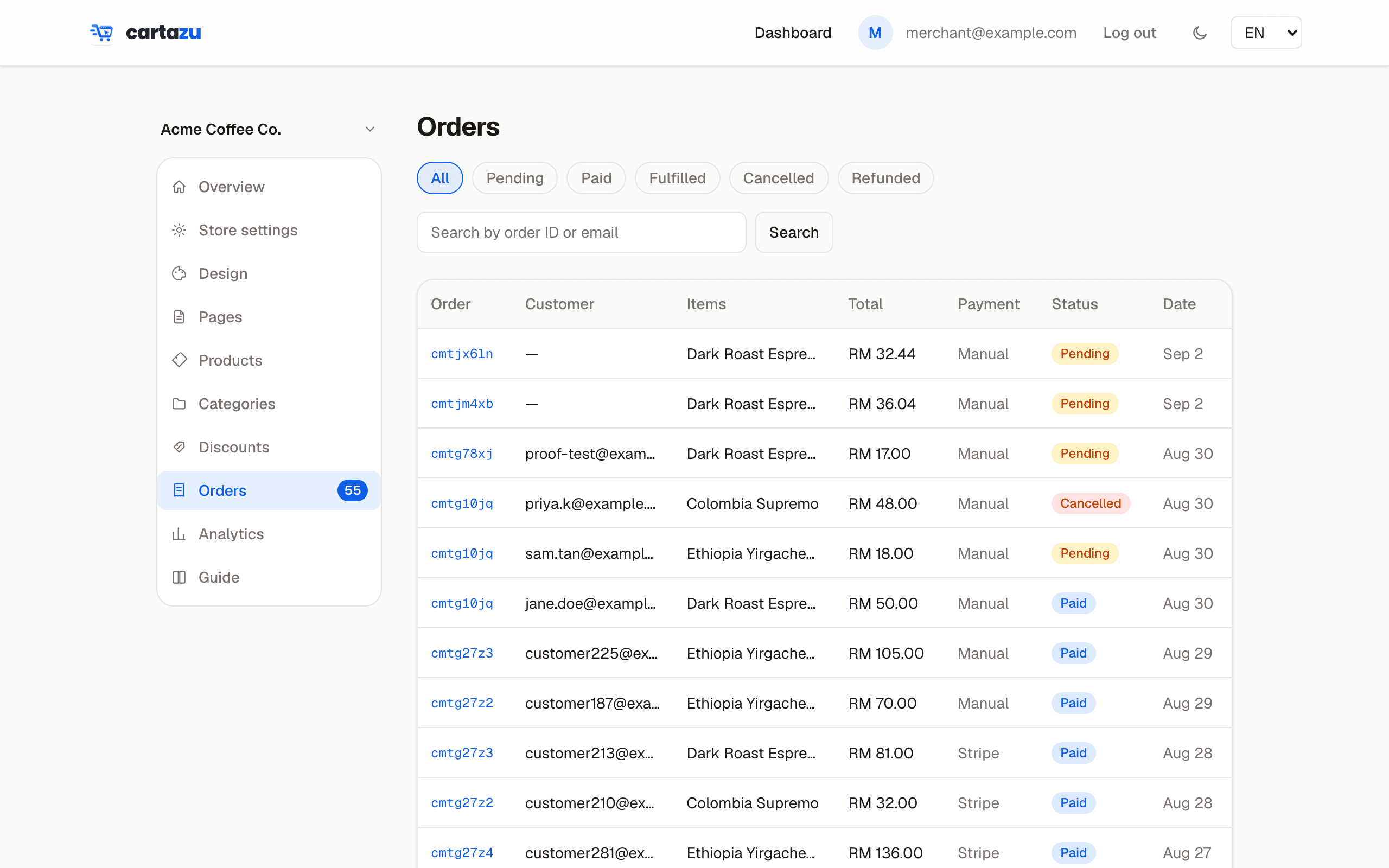1389x868 pixels.
Task: Click the Discounts ticket icon
Action: (179, 447)
